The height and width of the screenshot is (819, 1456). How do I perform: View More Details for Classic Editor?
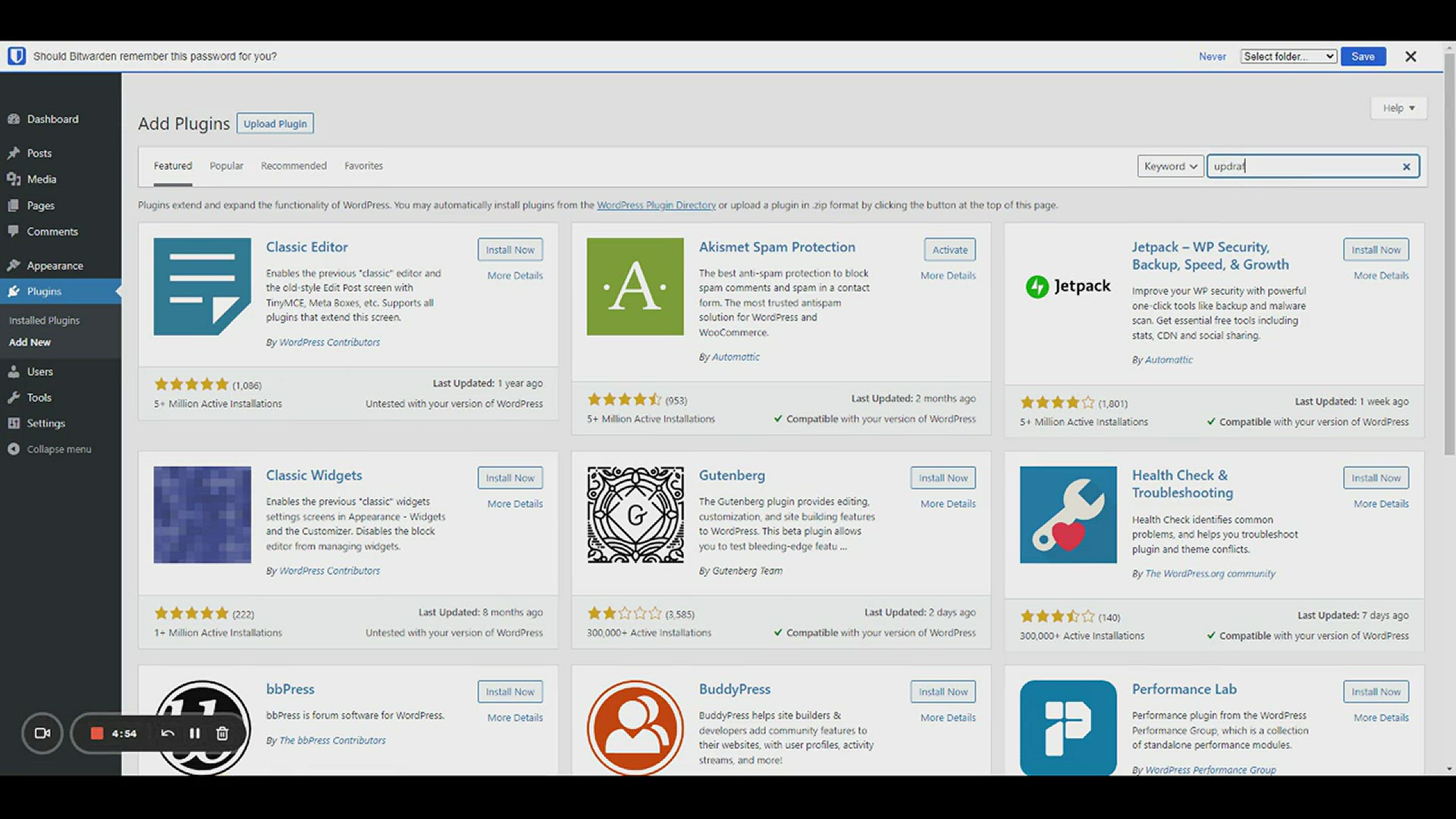pos(515,276)
